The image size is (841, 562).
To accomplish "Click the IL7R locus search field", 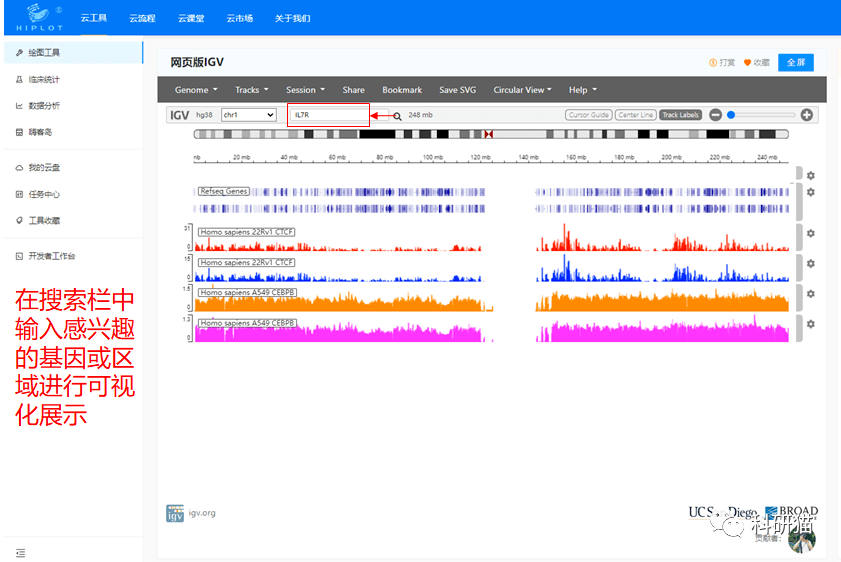I will [328, 115].
